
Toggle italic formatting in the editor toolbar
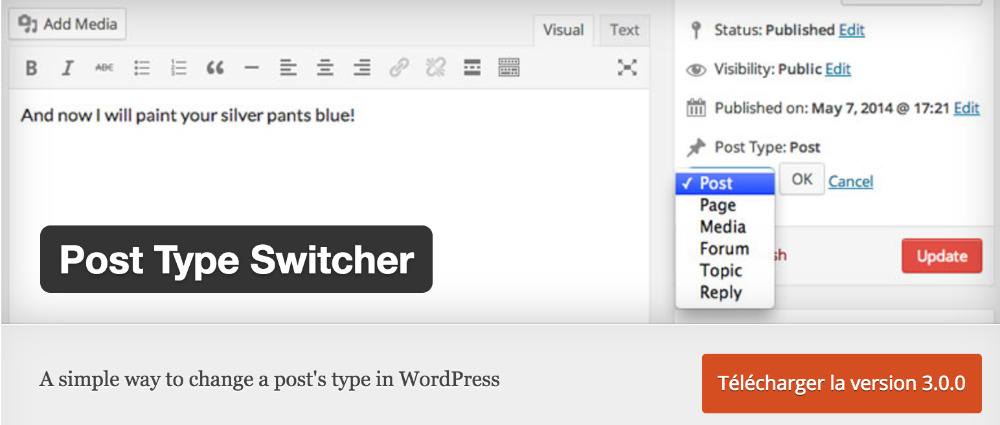pyautogui.click(x=68, y=68)
